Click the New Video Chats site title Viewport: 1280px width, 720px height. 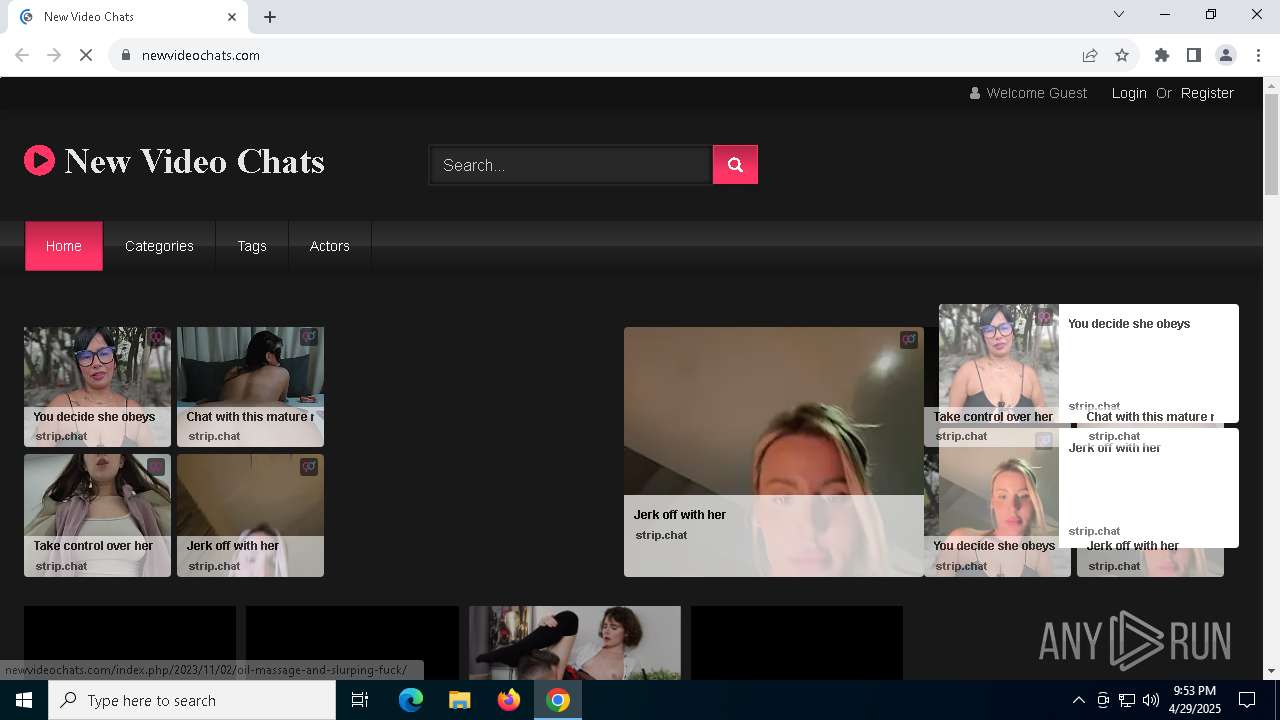195,161
